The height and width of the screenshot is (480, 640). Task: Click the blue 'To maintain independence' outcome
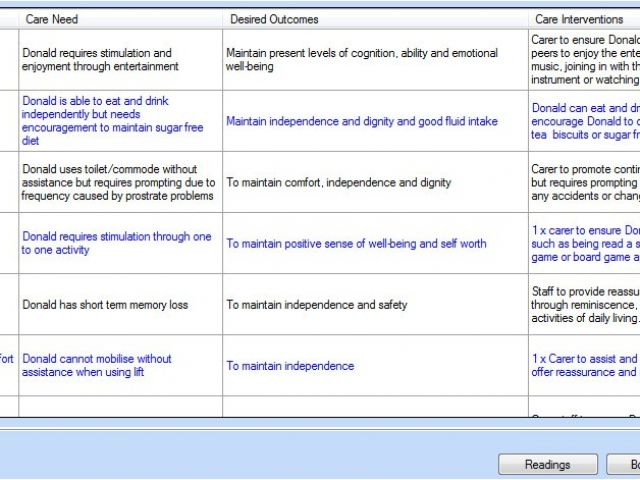(290, 366)
